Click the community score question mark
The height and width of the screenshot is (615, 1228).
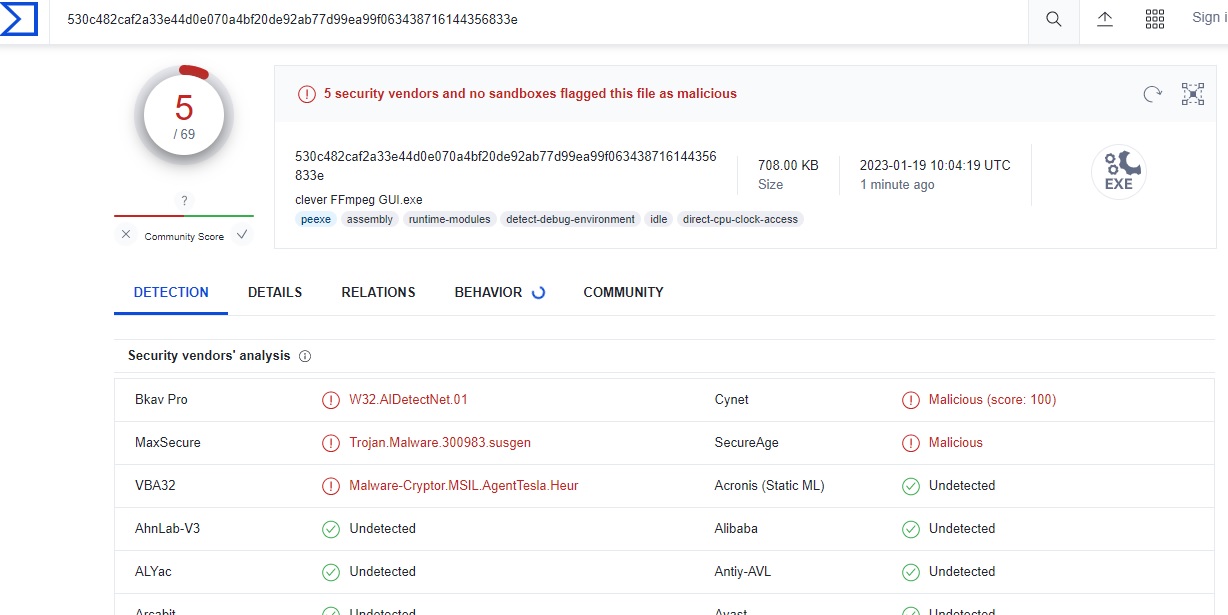coord(184,201)
